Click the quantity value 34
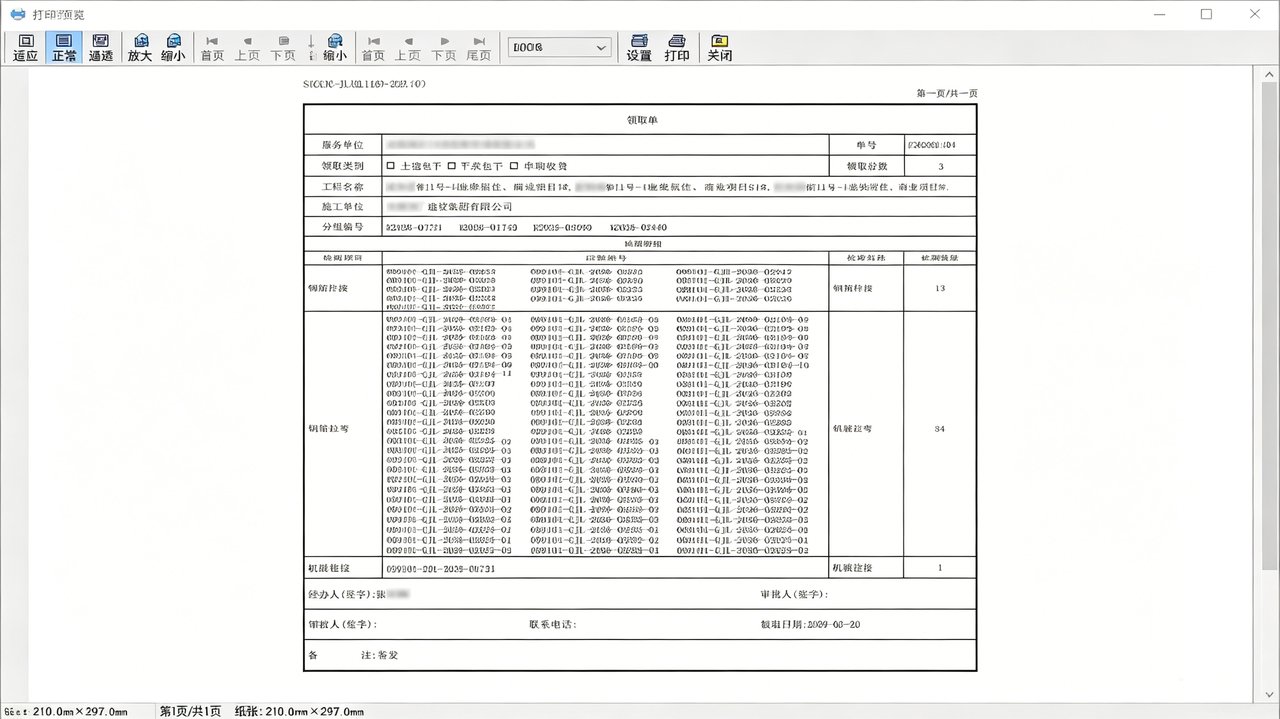 pyautogui.click(x=939, y=429)
